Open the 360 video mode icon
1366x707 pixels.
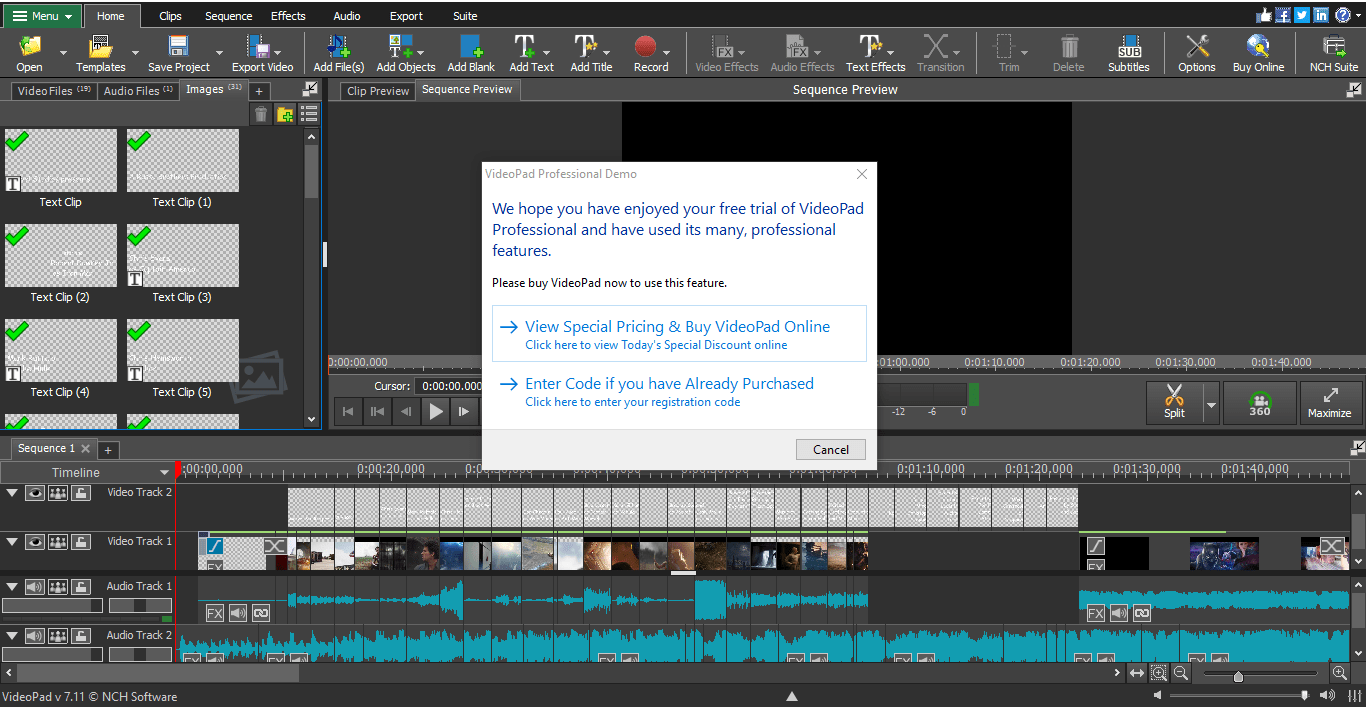point(1259,403)
